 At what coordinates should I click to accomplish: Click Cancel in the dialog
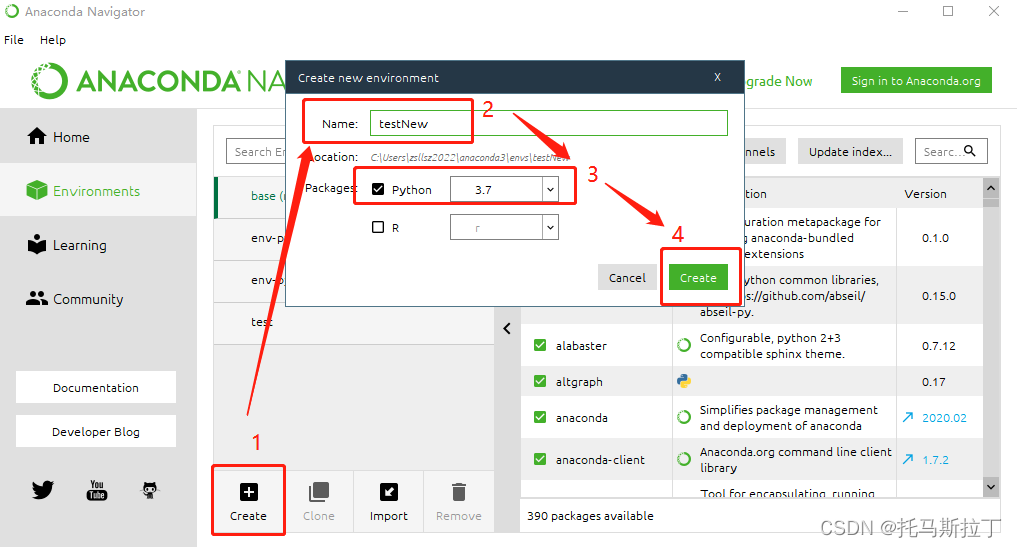click(627, 278)
